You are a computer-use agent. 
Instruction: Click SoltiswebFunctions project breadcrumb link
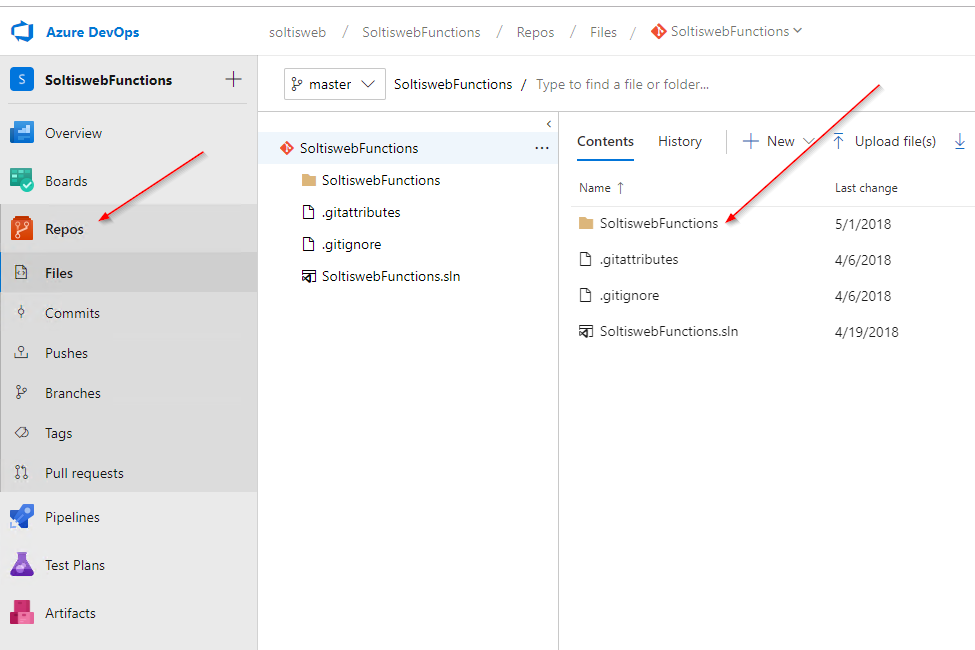pyautogui.click(x=421, y=32)
